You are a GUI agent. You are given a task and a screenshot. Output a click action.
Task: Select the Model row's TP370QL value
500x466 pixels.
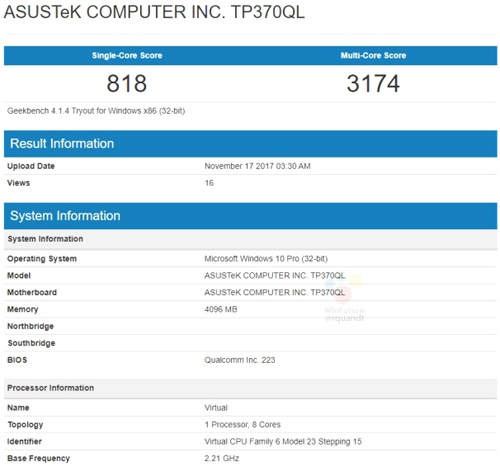tap(275, 276)
